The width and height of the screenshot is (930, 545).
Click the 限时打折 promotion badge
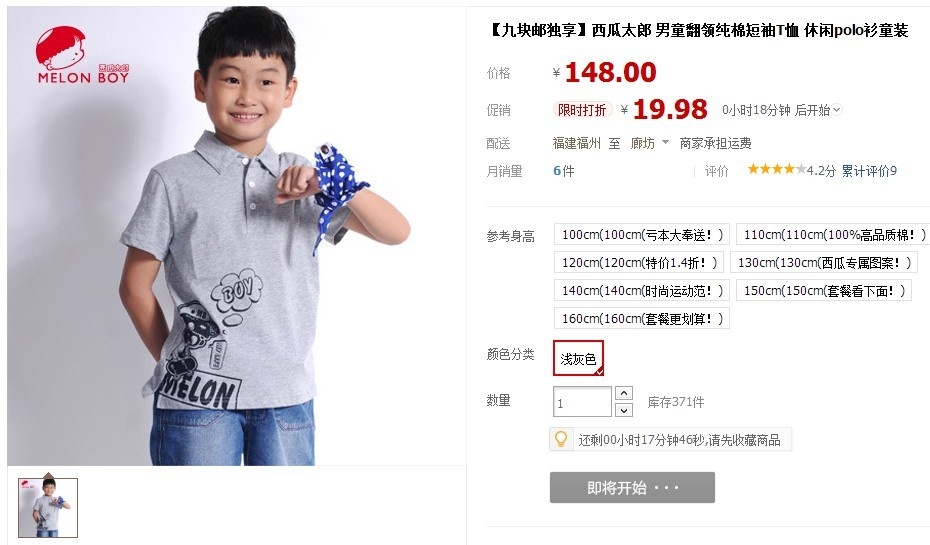coord(582,110)
